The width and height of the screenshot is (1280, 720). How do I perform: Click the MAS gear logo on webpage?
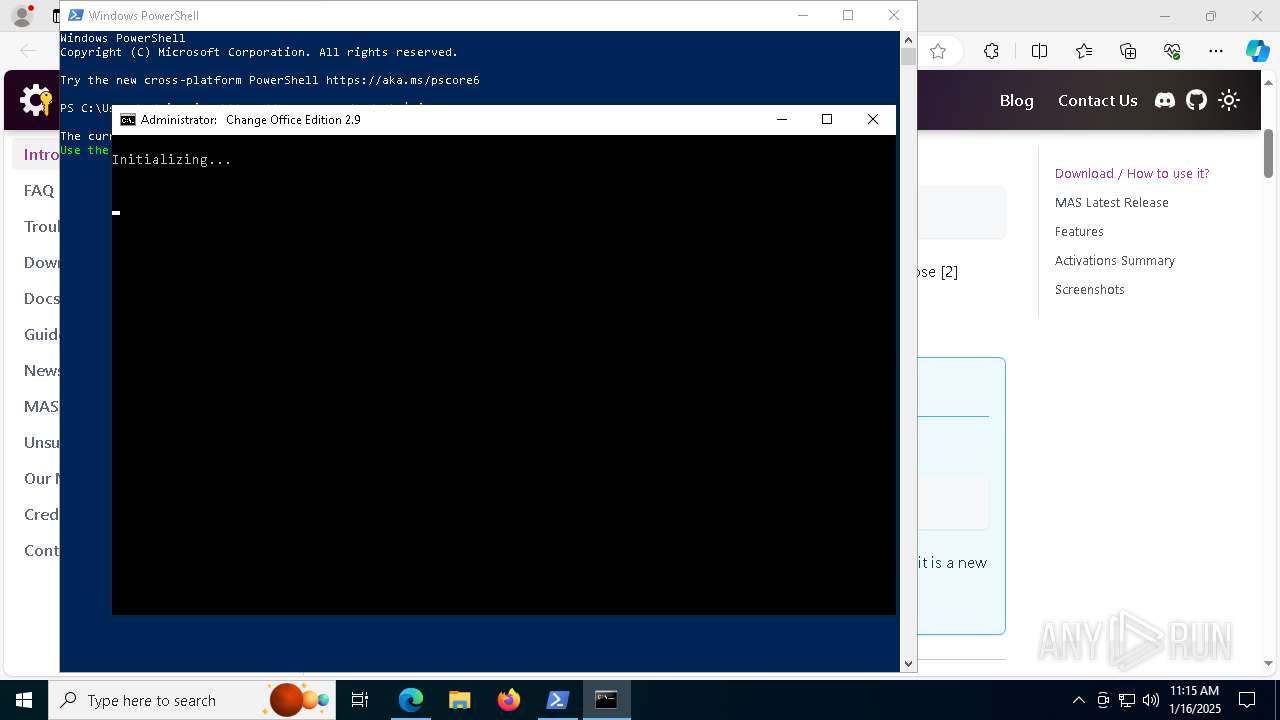(36, 100)
